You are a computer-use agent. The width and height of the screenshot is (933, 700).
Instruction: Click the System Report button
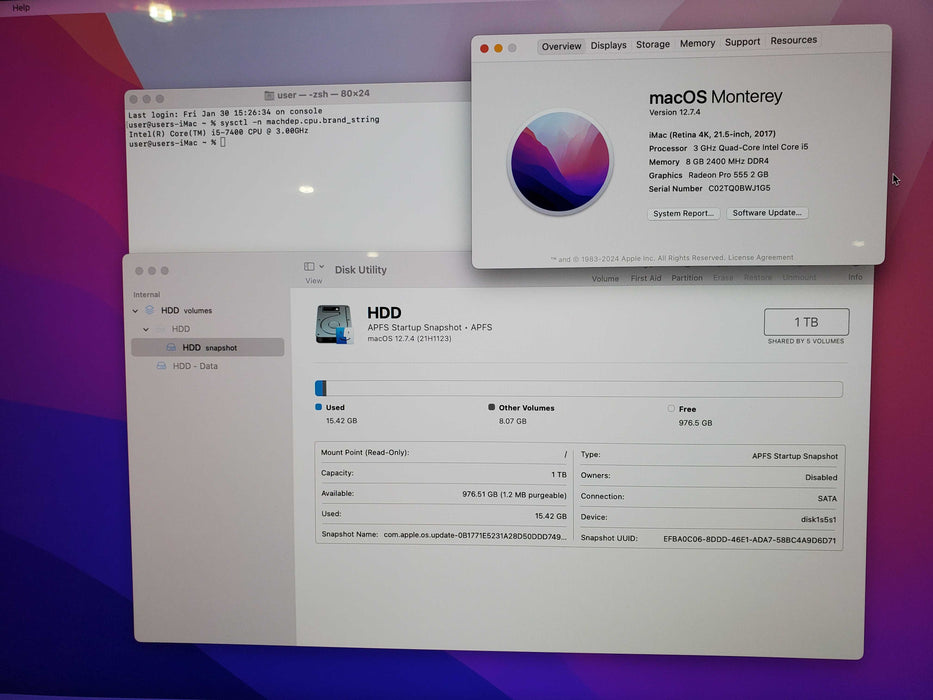coord(683,213)
